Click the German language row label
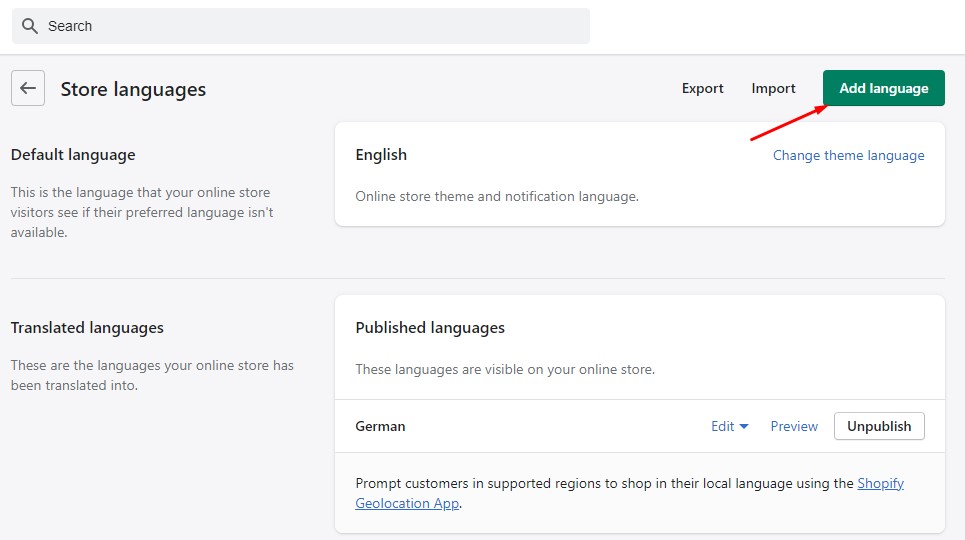Viewport: 965px width, 540px height. click(x=380, y=426)
